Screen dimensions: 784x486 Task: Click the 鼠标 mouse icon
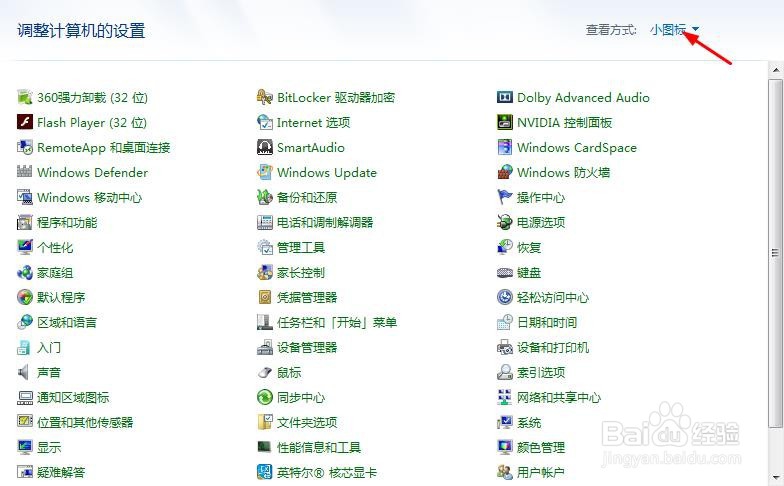(x=264, y=372)
